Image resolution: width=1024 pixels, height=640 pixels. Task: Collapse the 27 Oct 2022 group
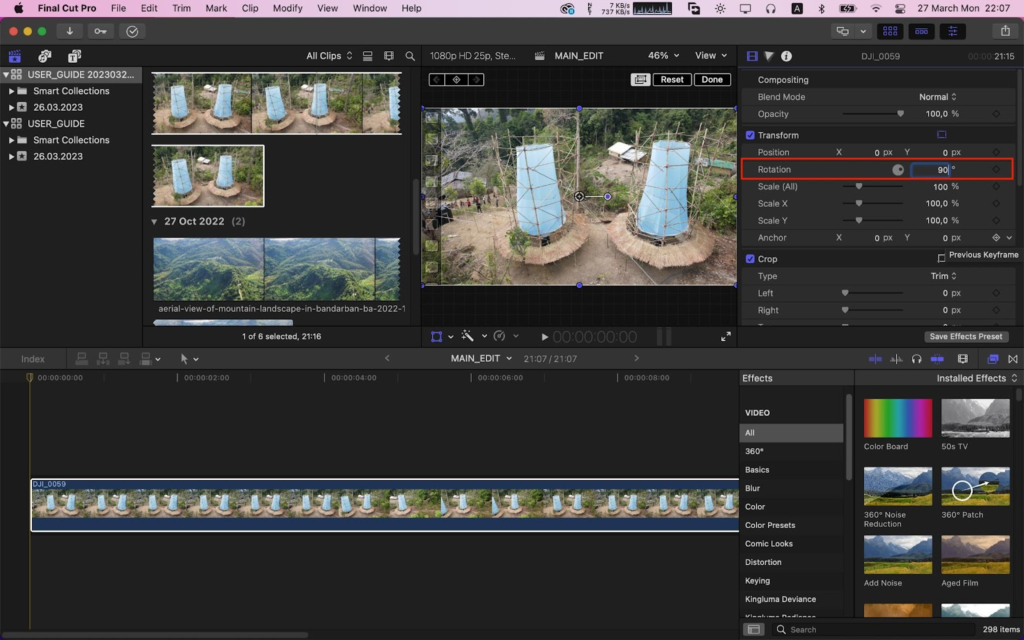click(154, 221)
